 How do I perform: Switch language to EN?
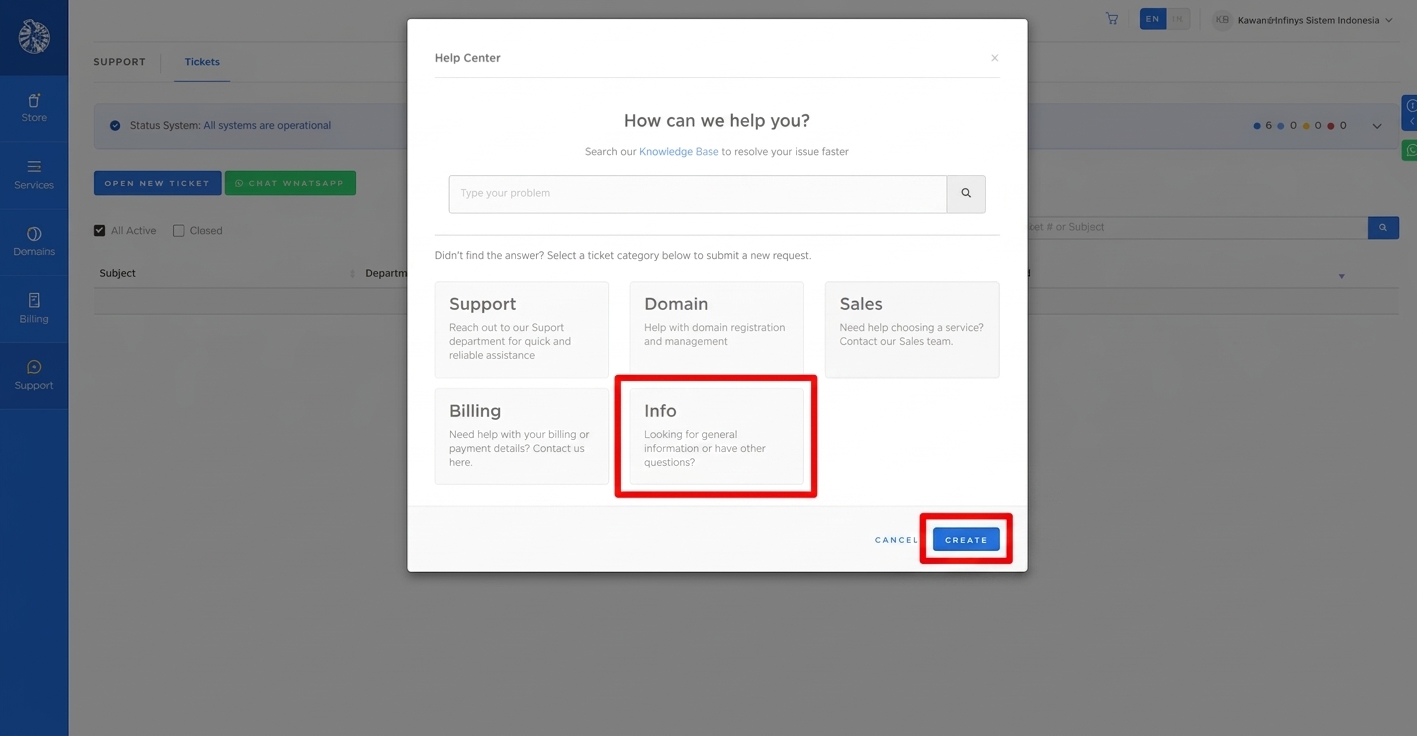1153,19
